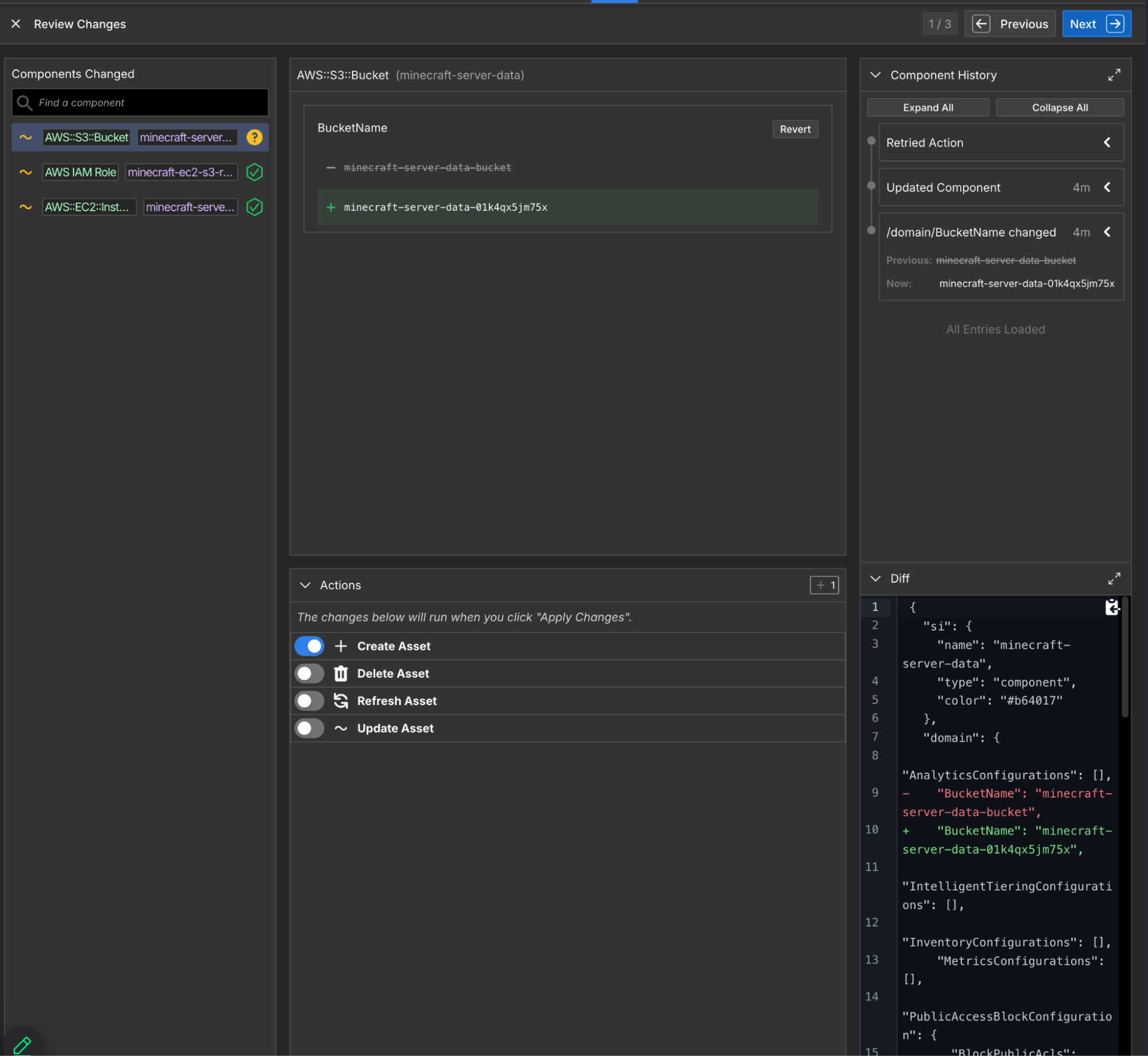Click the modified tilde icon for IAM Role
The height and width of the screenshot is (1056, 1148).
pyautogui.click(x=26, y=172)
